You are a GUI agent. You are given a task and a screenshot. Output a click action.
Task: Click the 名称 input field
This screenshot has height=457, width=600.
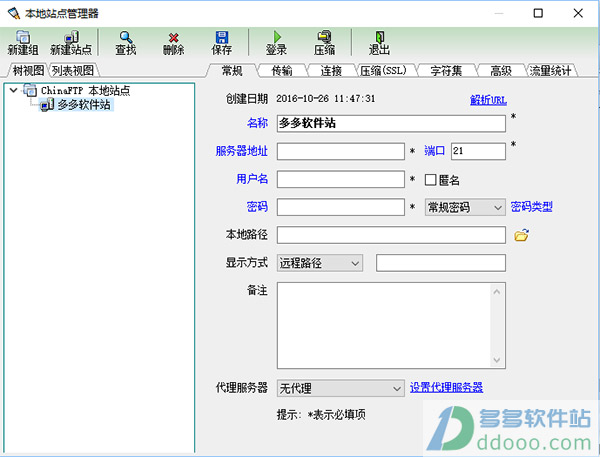coord(391,124)
